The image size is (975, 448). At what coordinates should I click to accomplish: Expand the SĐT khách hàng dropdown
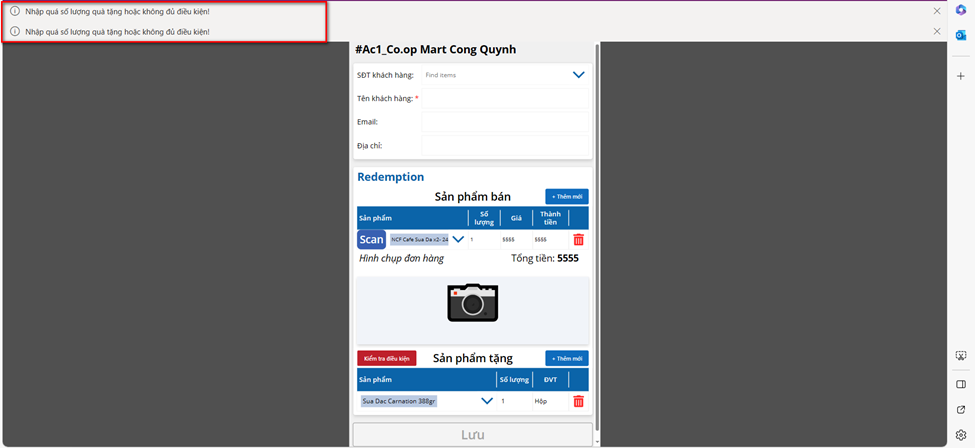tap(578, 75)
